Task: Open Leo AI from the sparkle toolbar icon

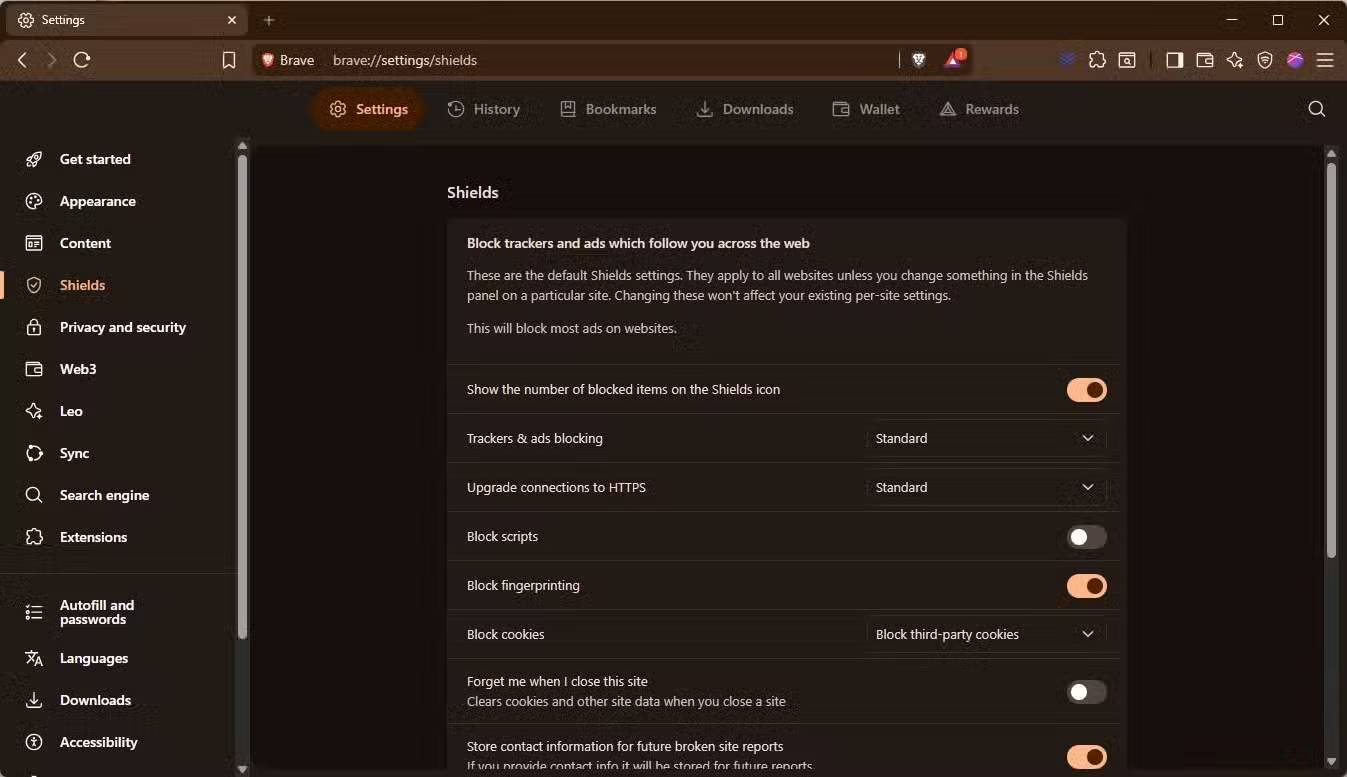Action: (x=1236, y=60)
